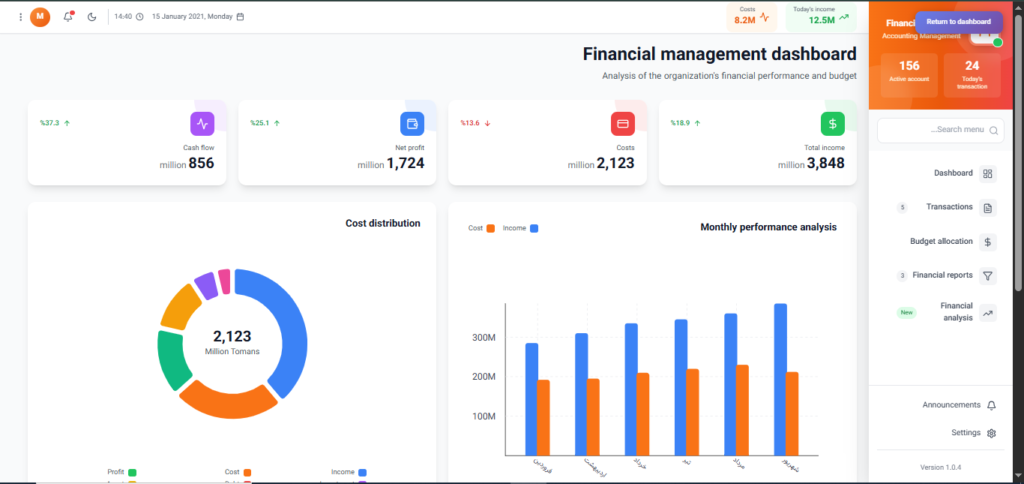Open the orange M user avatar

click(40, 17)
